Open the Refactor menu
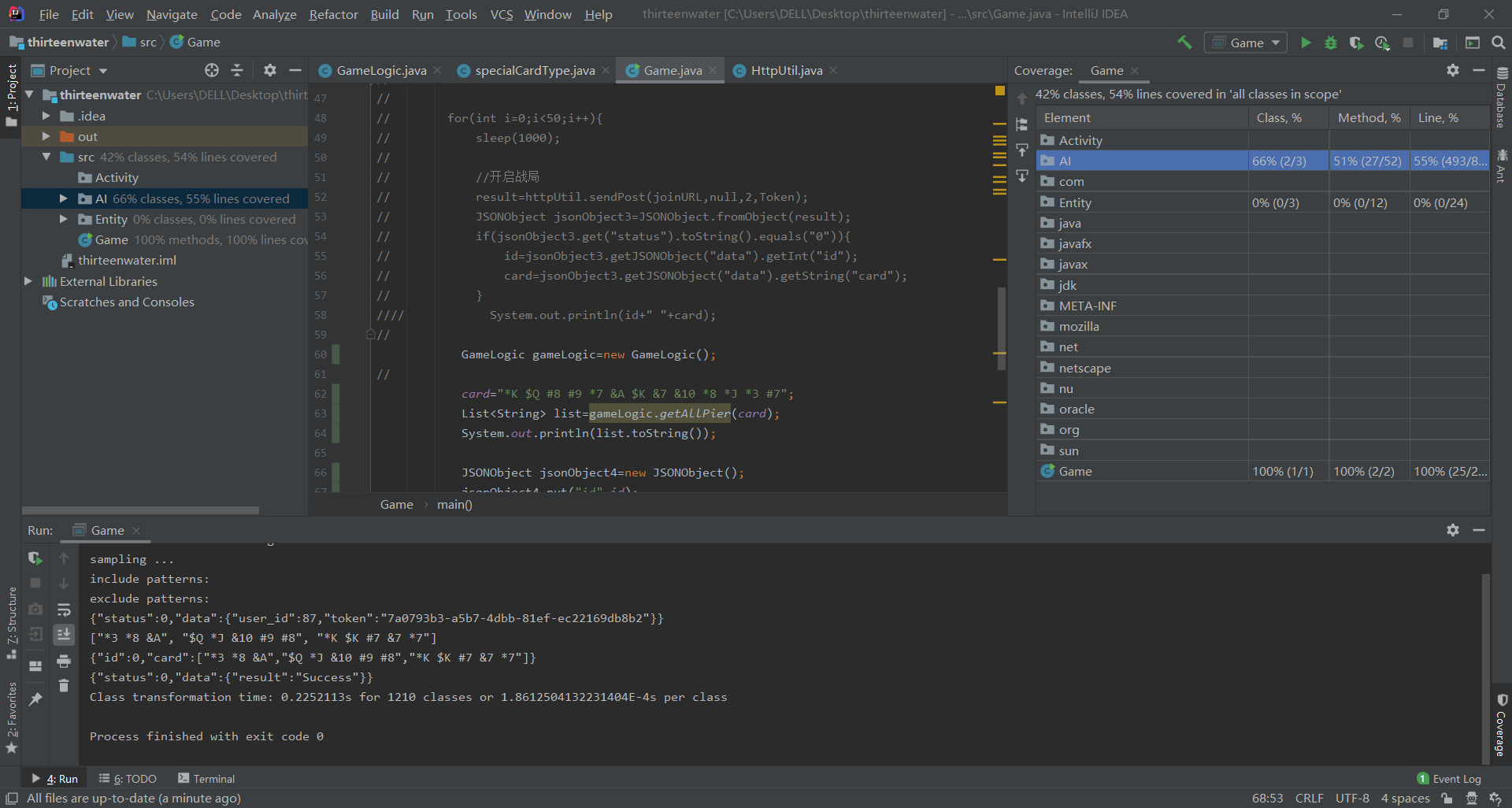1512x808 pixels. pos(333,14)
